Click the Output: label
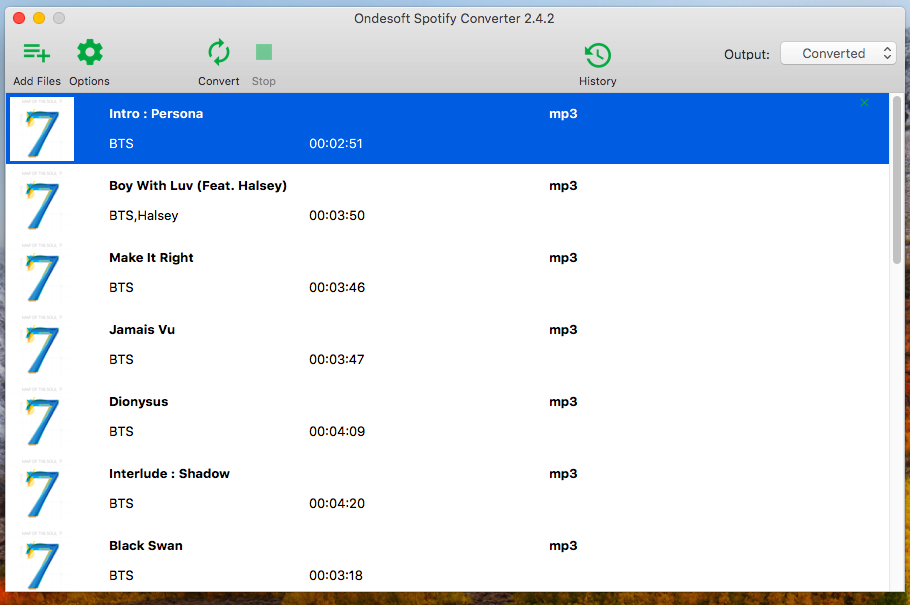 [x=747, y=55]
